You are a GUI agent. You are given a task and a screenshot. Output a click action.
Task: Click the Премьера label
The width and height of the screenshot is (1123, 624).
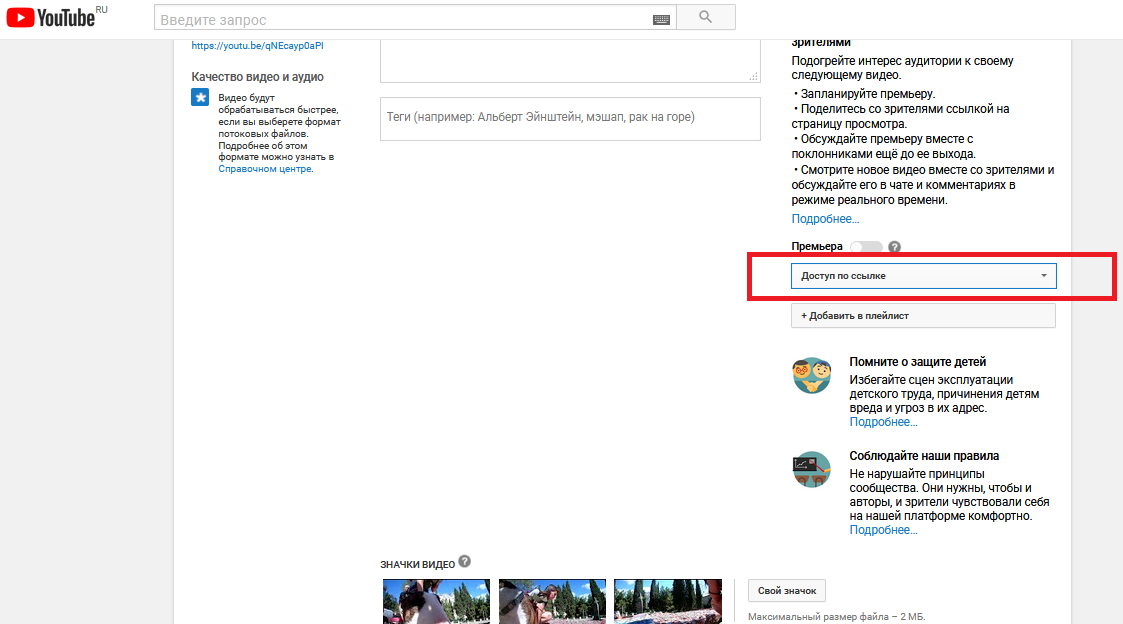point(816,246)
